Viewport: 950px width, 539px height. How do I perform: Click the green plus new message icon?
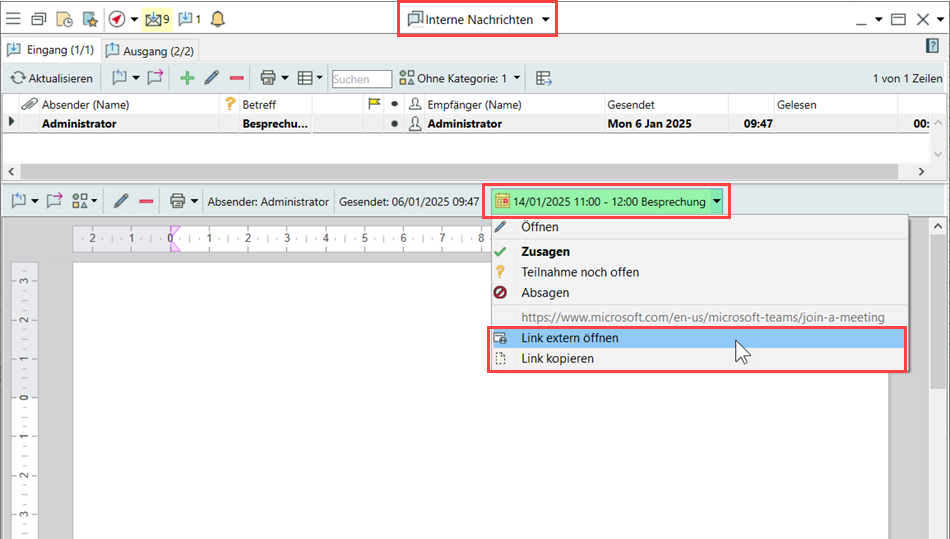click(186, 78)
